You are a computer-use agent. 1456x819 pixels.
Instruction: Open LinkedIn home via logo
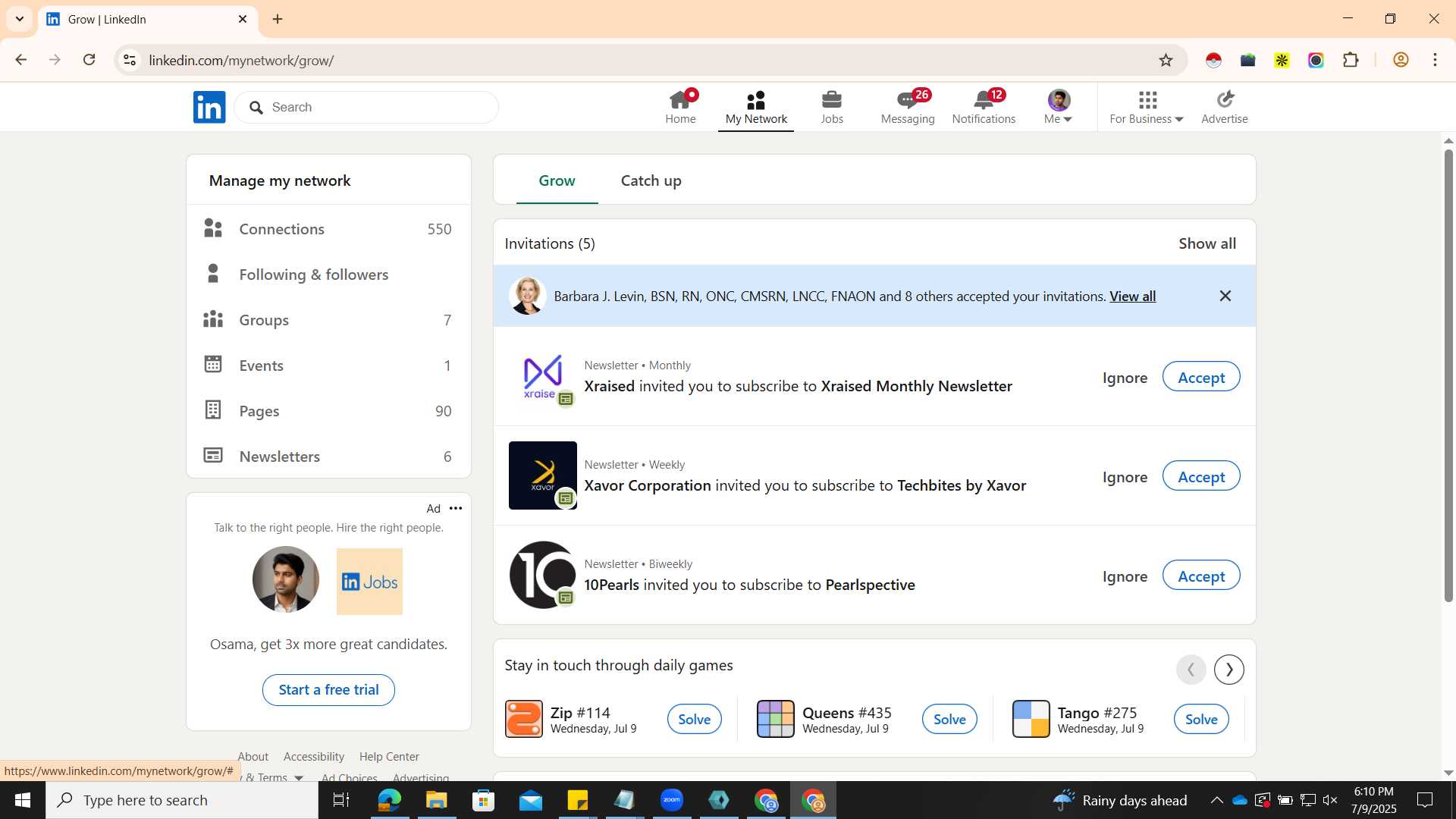209,107
